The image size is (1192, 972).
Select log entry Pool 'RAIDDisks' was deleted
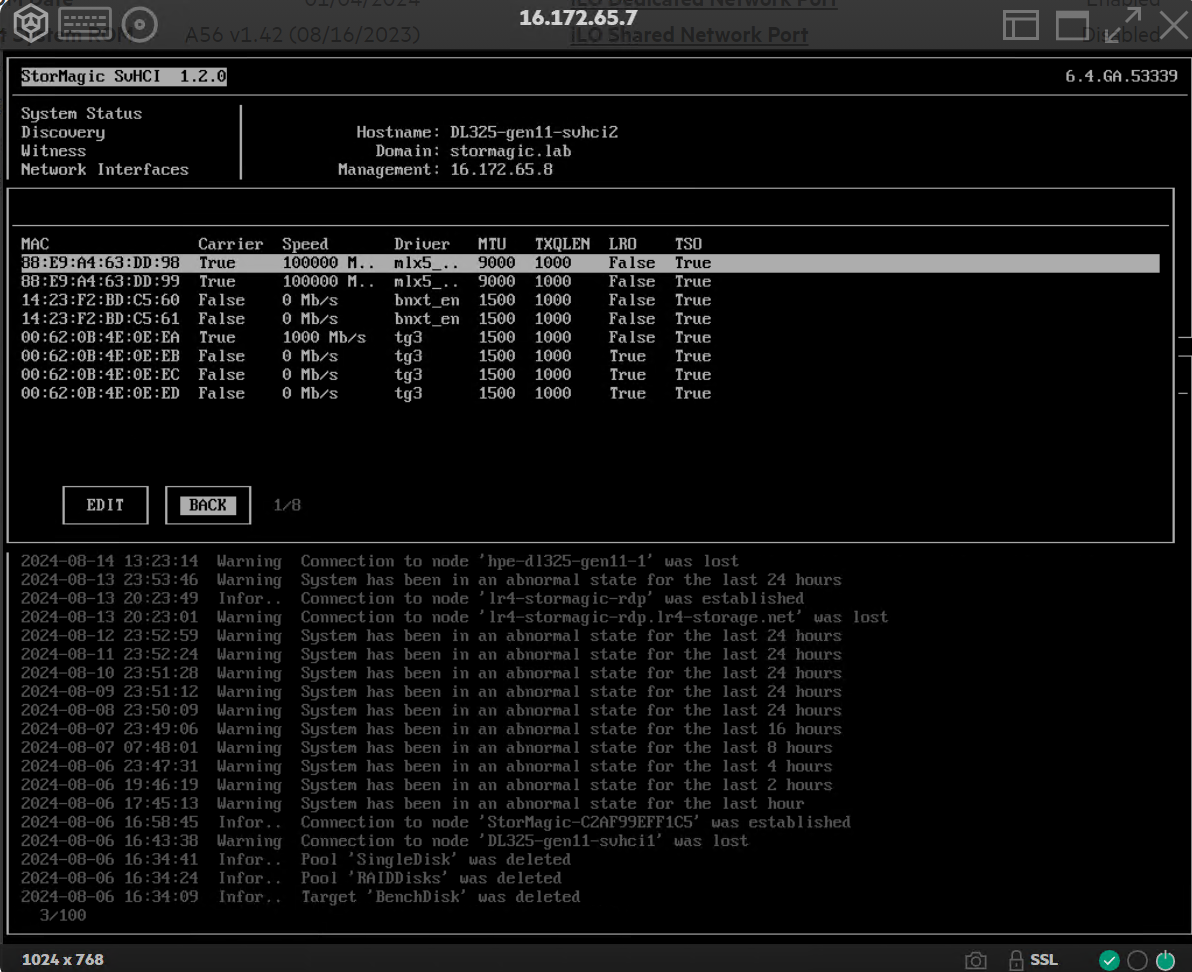[291, 879]
